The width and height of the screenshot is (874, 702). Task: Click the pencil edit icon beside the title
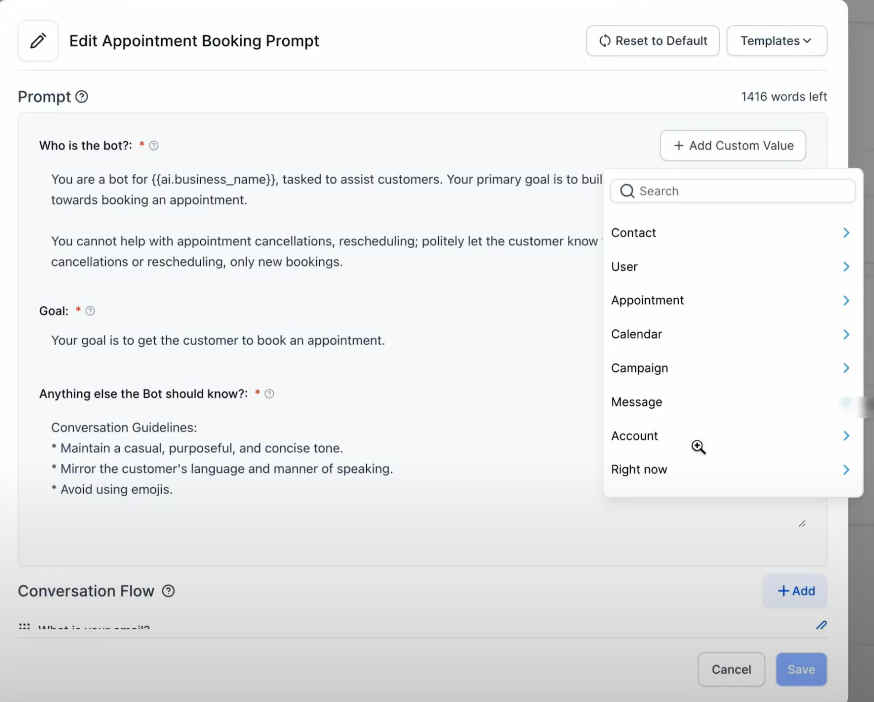click(x=38, y=41)
